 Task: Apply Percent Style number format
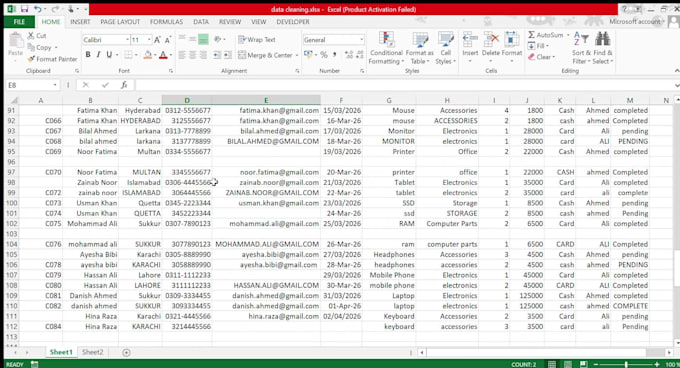click(324, 55)
